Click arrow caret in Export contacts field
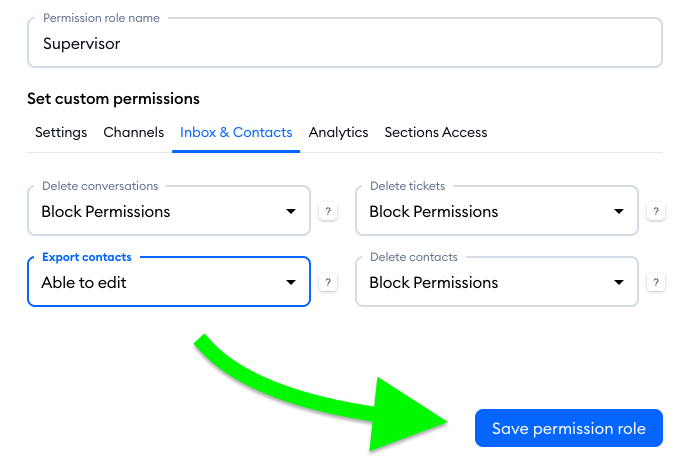The height and width of the screenshot is (465, 689). click(x=290, y=282)
